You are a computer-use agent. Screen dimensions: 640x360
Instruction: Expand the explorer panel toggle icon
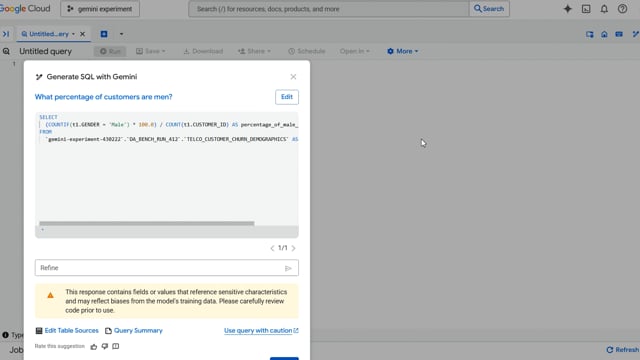point(6,34)
